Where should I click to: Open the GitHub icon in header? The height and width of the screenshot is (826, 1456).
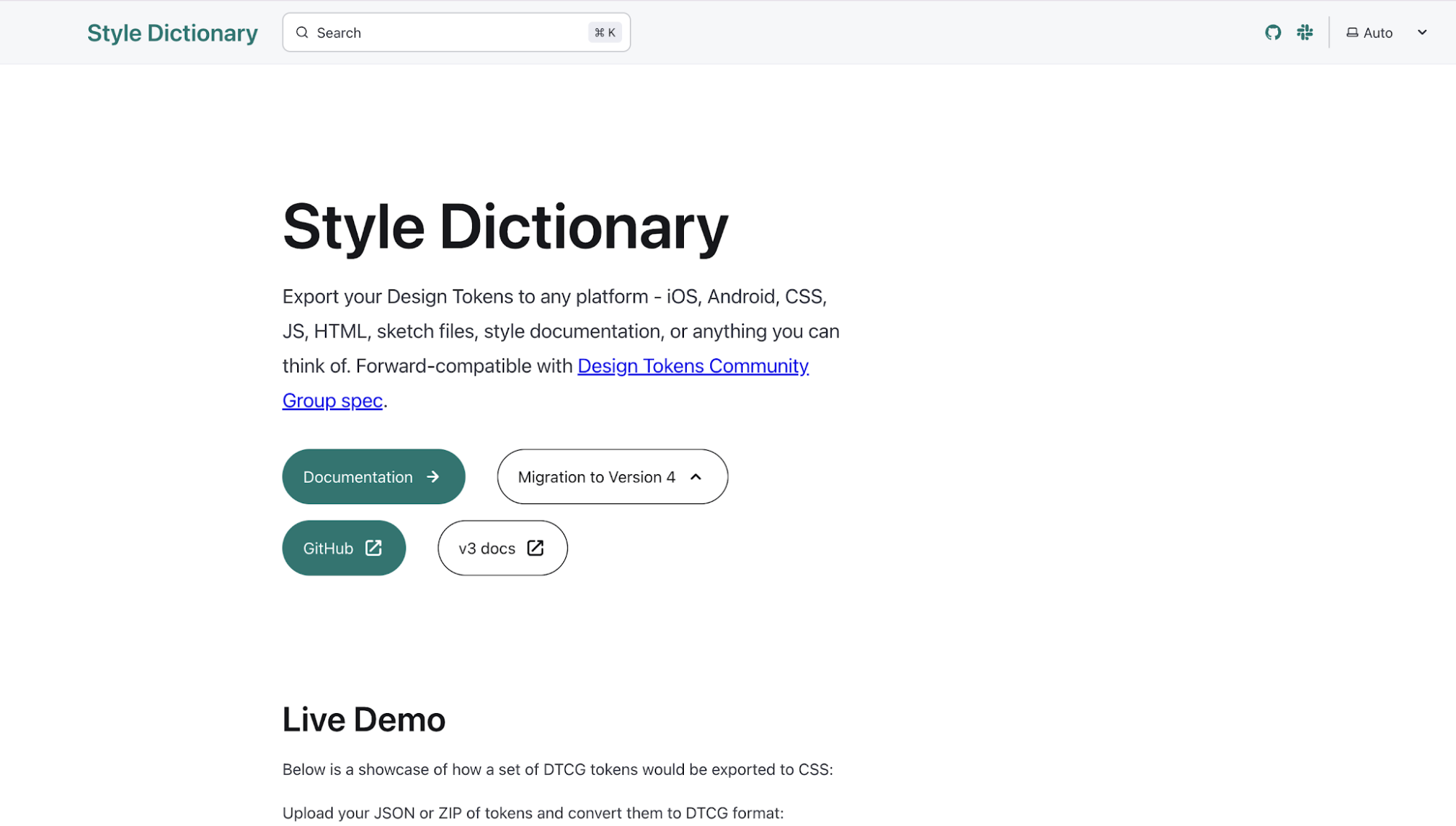point(1272,33)
